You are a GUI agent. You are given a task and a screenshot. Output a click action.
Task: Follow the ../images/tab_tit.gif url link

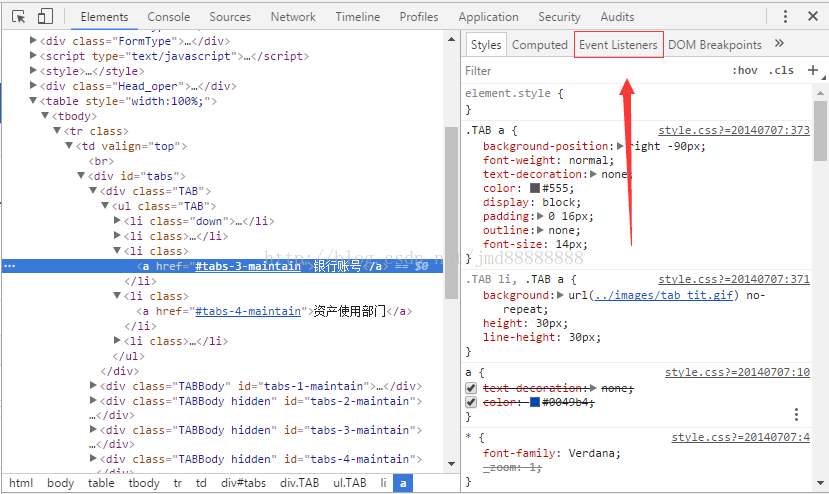[x=664, y=295]
